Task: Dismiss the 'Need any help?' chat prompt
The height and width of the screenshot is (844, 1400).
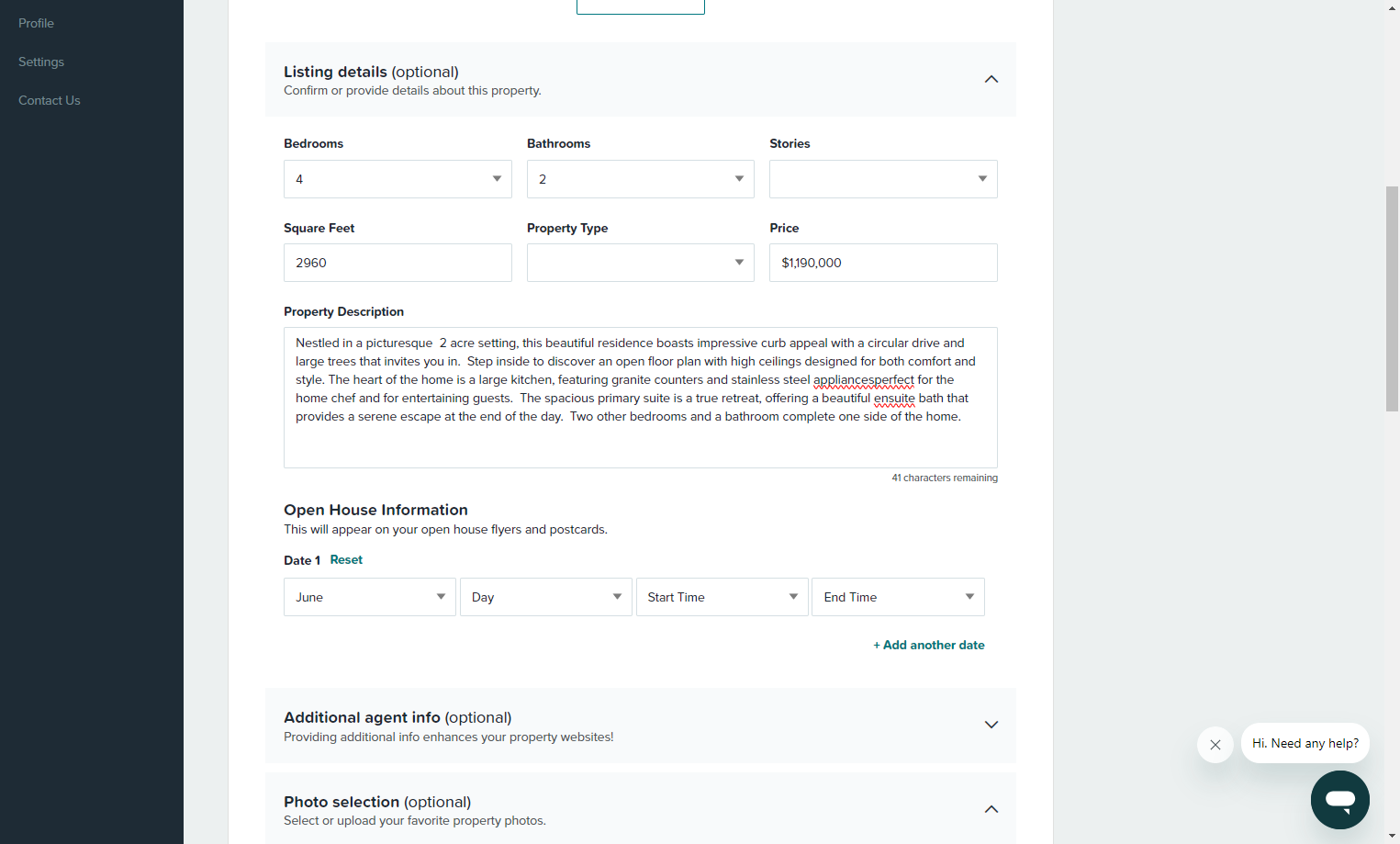Action: 1215,745
